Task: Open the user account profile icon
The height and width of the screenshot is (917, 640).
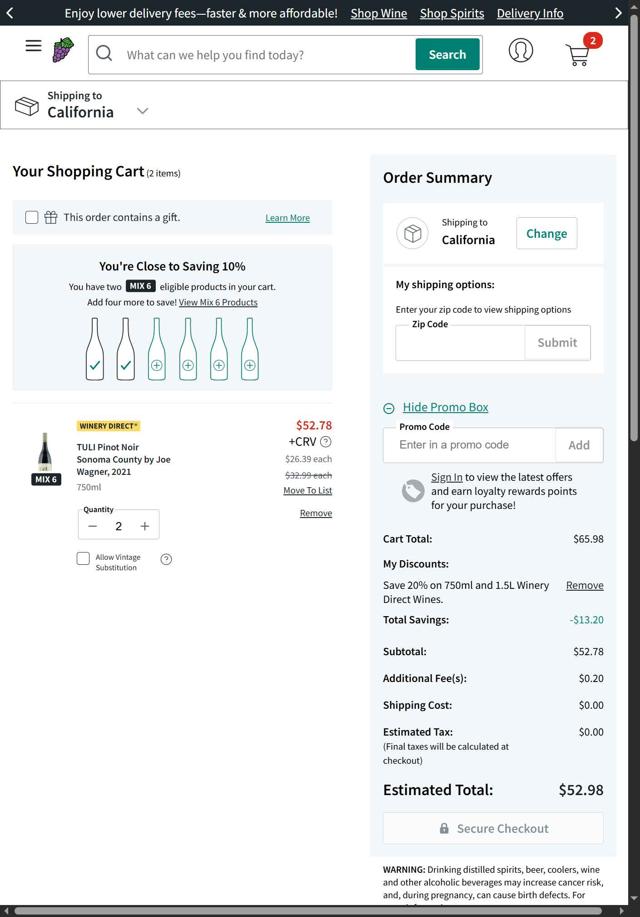Action: 521,50
